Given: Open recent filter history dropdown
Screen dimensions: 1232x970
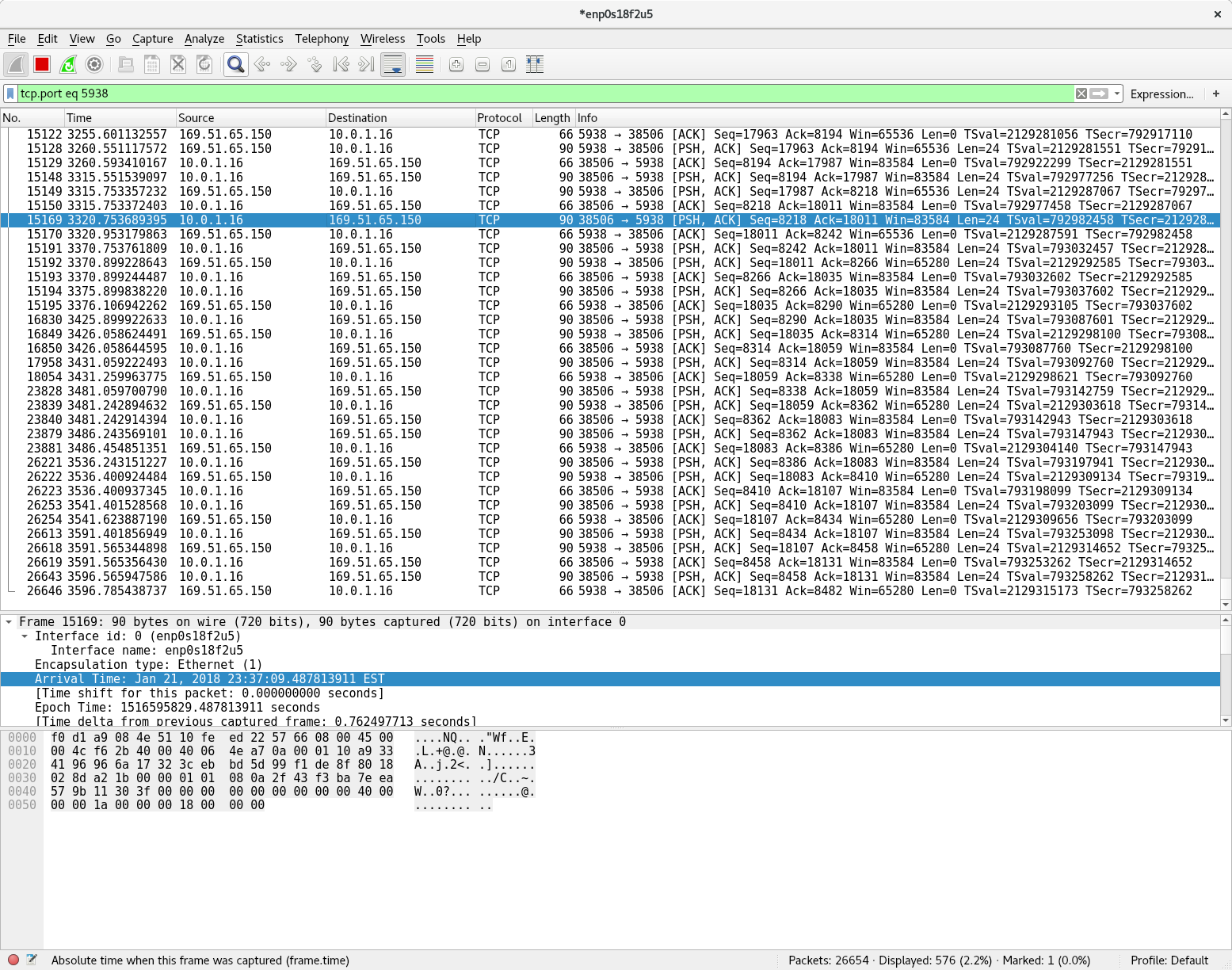Looking at the screenshot, I should 1117,94.
